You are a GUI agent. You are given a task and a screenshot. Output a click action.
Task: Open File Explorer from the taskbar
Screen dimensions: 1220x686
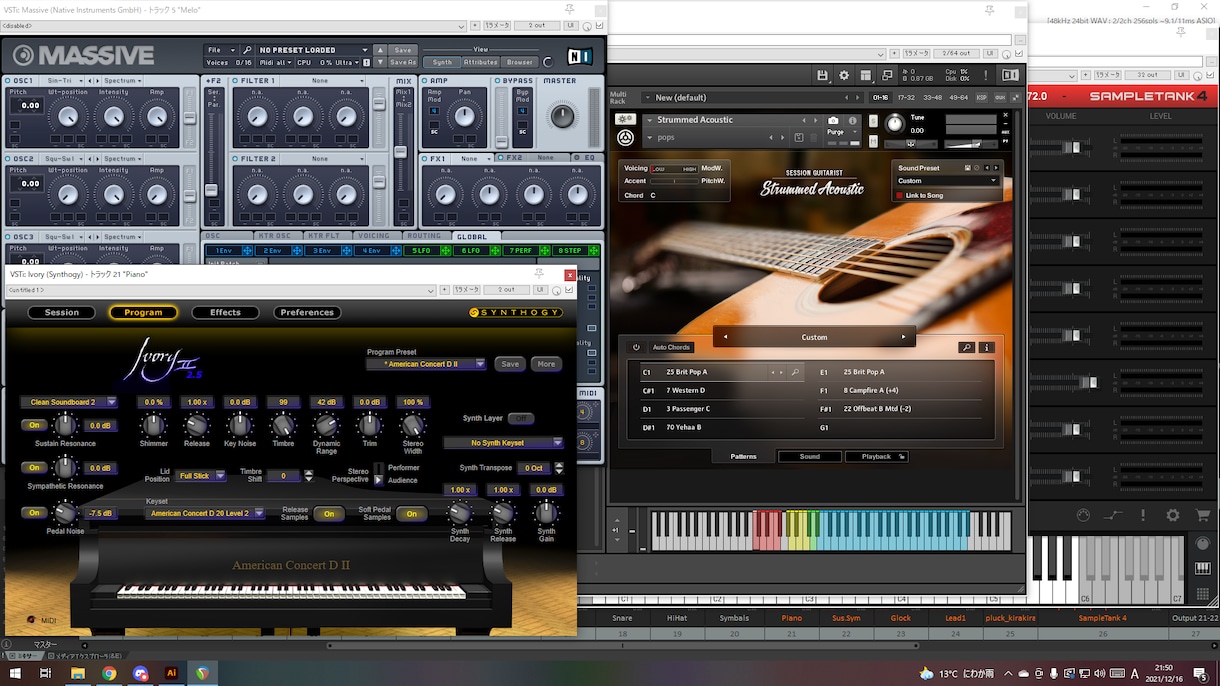[77, 674]
